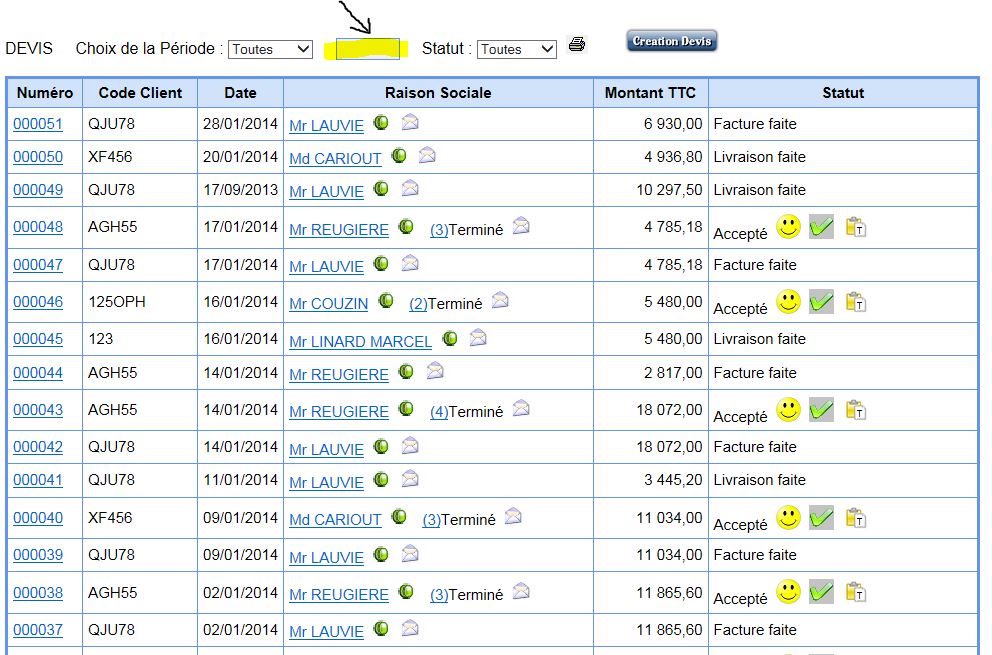Screen dimensions: 992x655
Task: Click clipboard icon in row 000040
Action: (855, 518)
